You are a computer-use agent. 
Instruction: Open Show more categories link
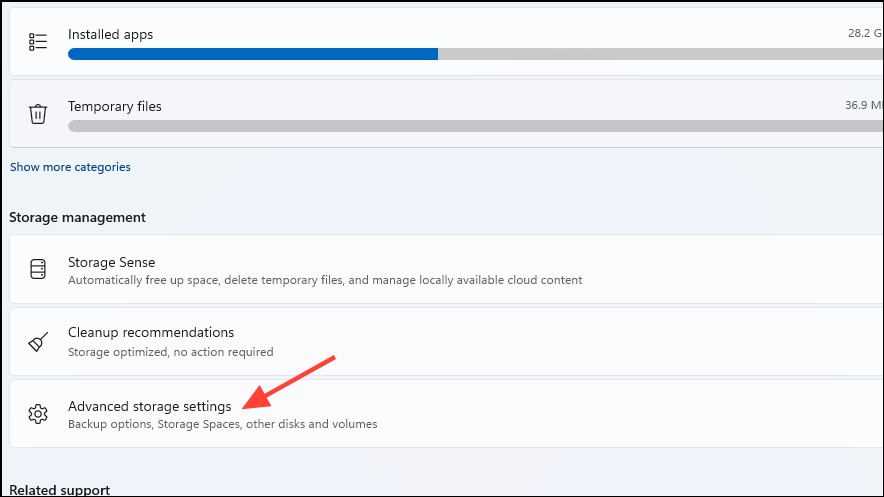coord(70,167)
